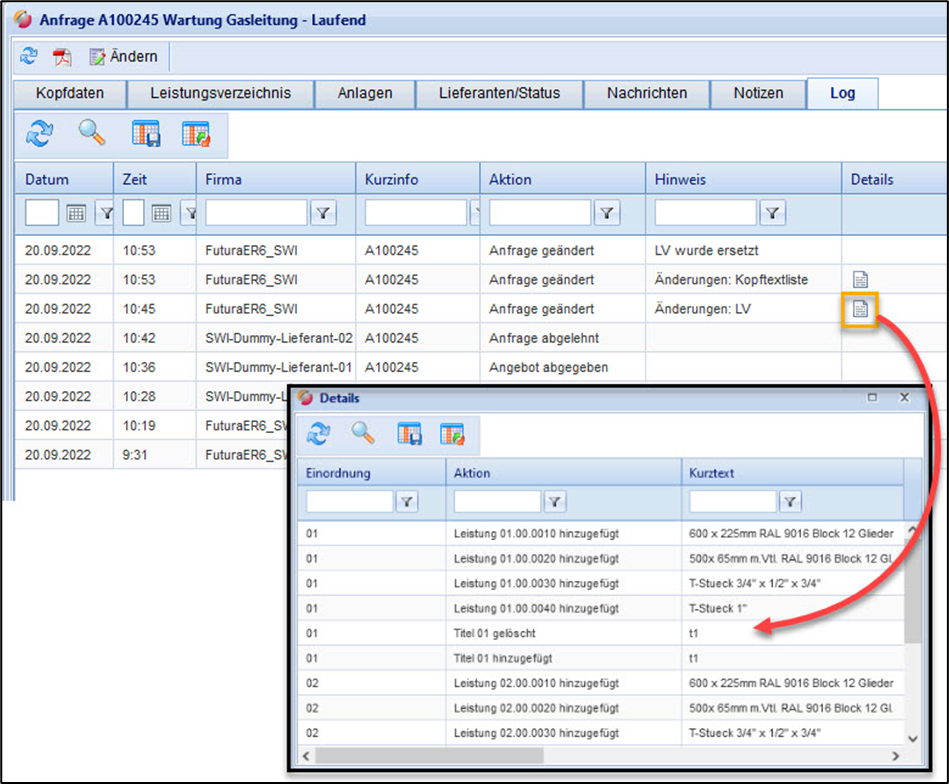This screenshot has height=784, width=949.
Task: Open the Lieferanten/Status tab
Action: [499, 93]
